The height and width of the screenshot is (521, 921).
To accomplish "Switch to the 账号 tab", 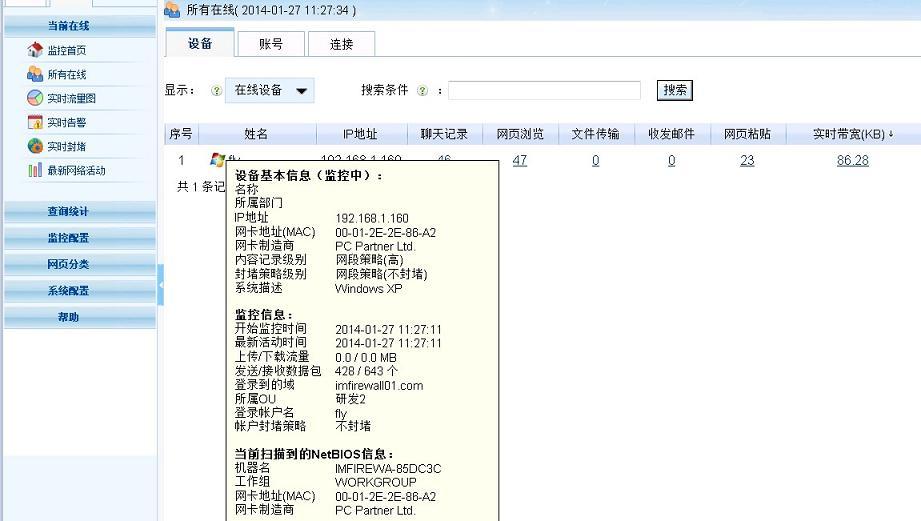I will (x=270, y=44).
